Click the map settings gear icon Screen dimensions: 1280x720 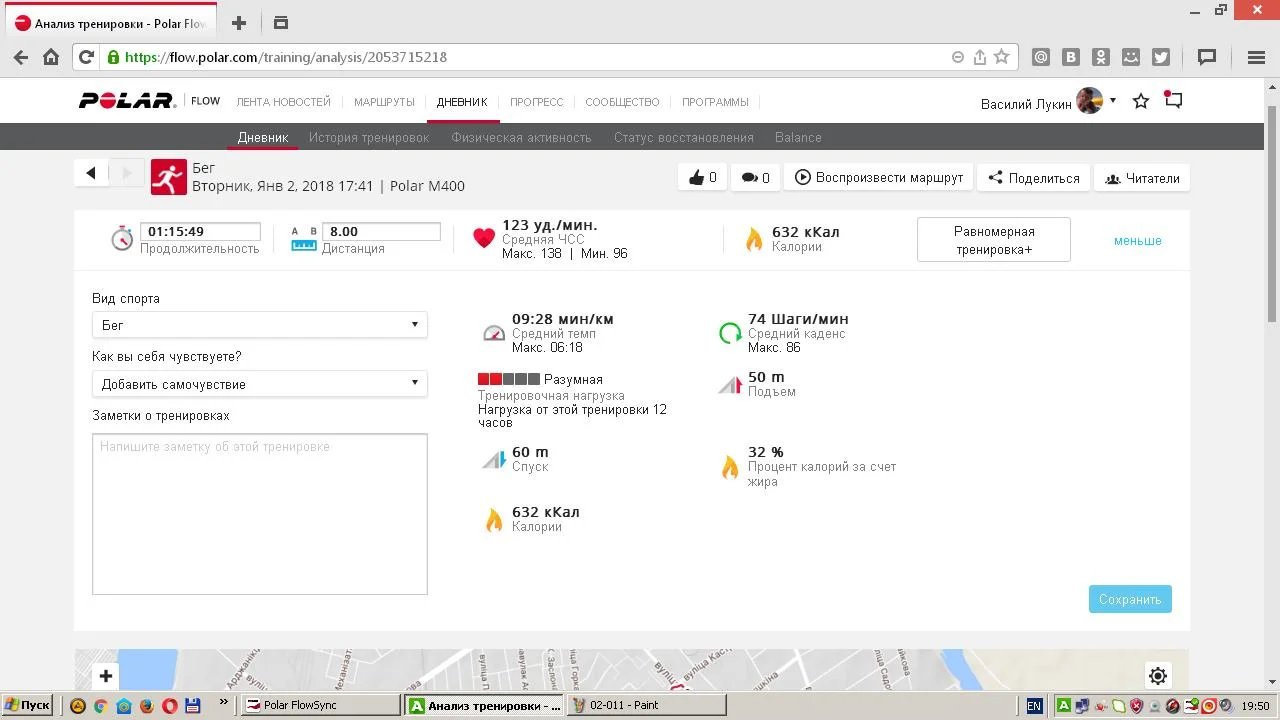tap(1157, 676)
